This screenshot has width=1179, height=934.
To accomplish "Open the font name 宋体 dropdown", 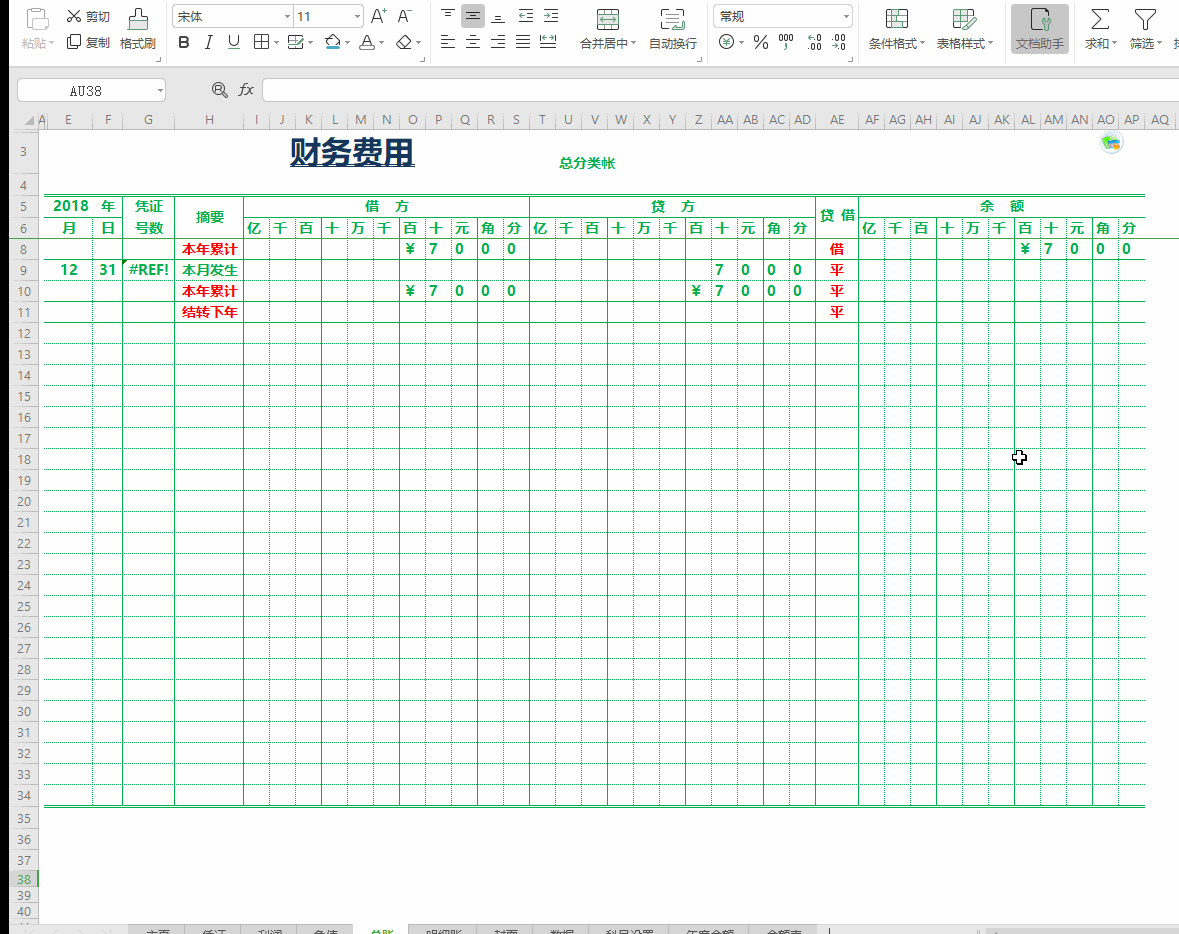I will coord(287,17).
